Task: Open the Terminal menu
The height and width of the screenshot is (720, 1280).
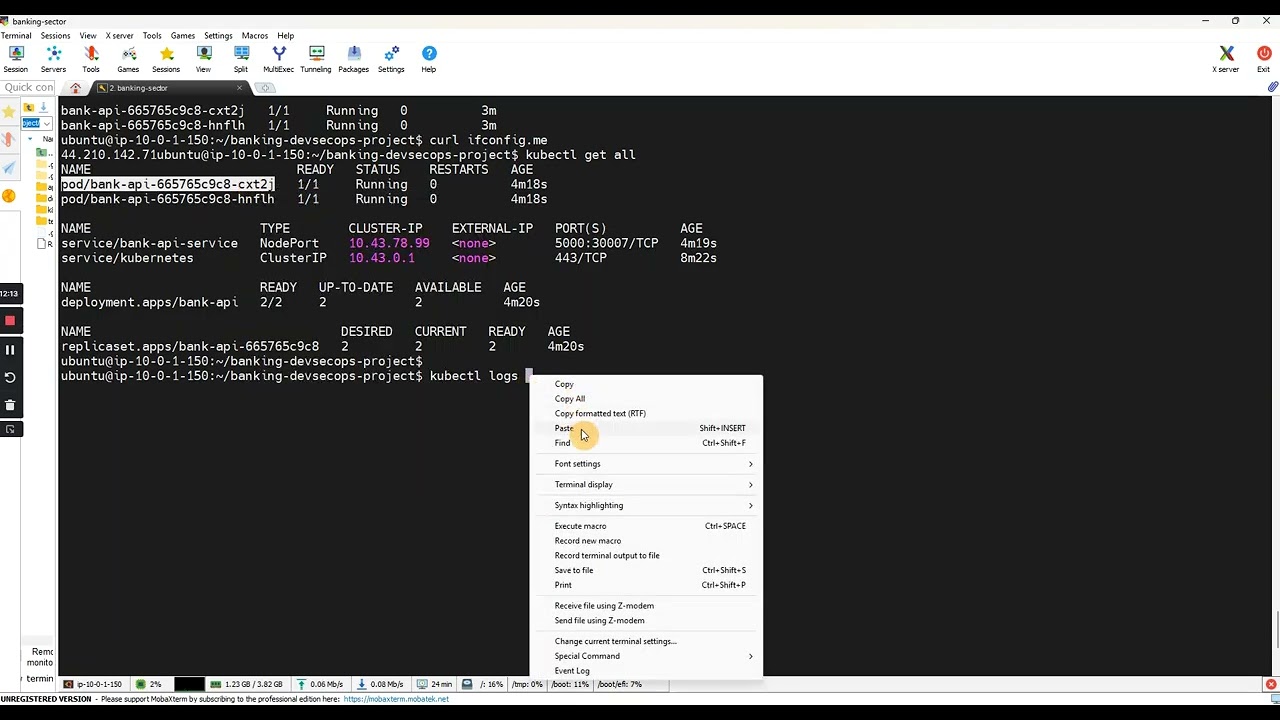Action: [16, 36]
